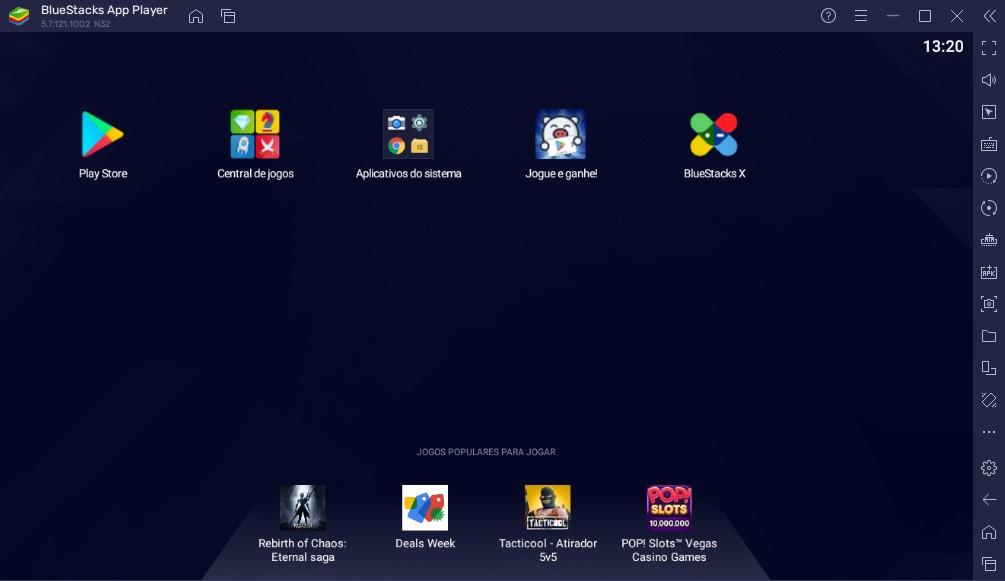Open keyboard controls editor icon
Screen dimensions: 1005x581
click(989, 144)
